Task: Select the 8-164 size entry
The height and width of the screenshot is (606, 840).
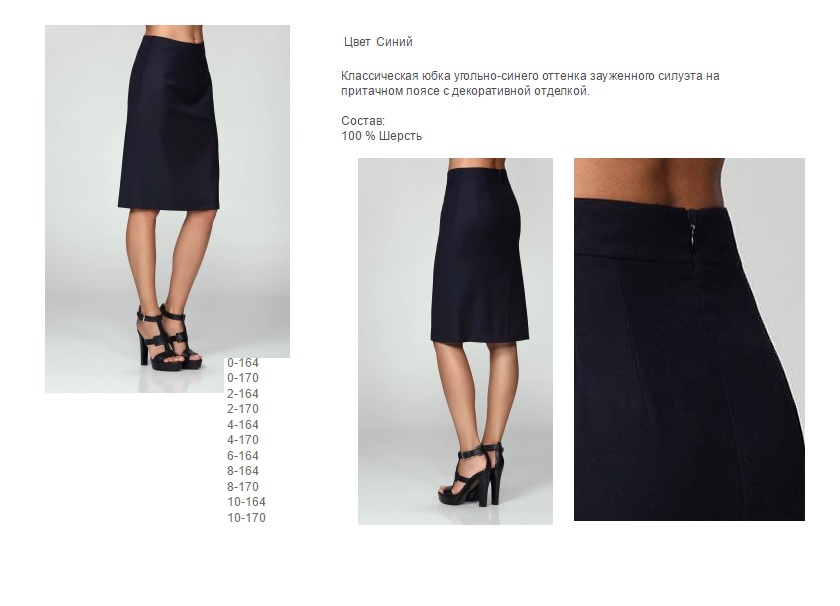Action: click(x=243, y=471)
